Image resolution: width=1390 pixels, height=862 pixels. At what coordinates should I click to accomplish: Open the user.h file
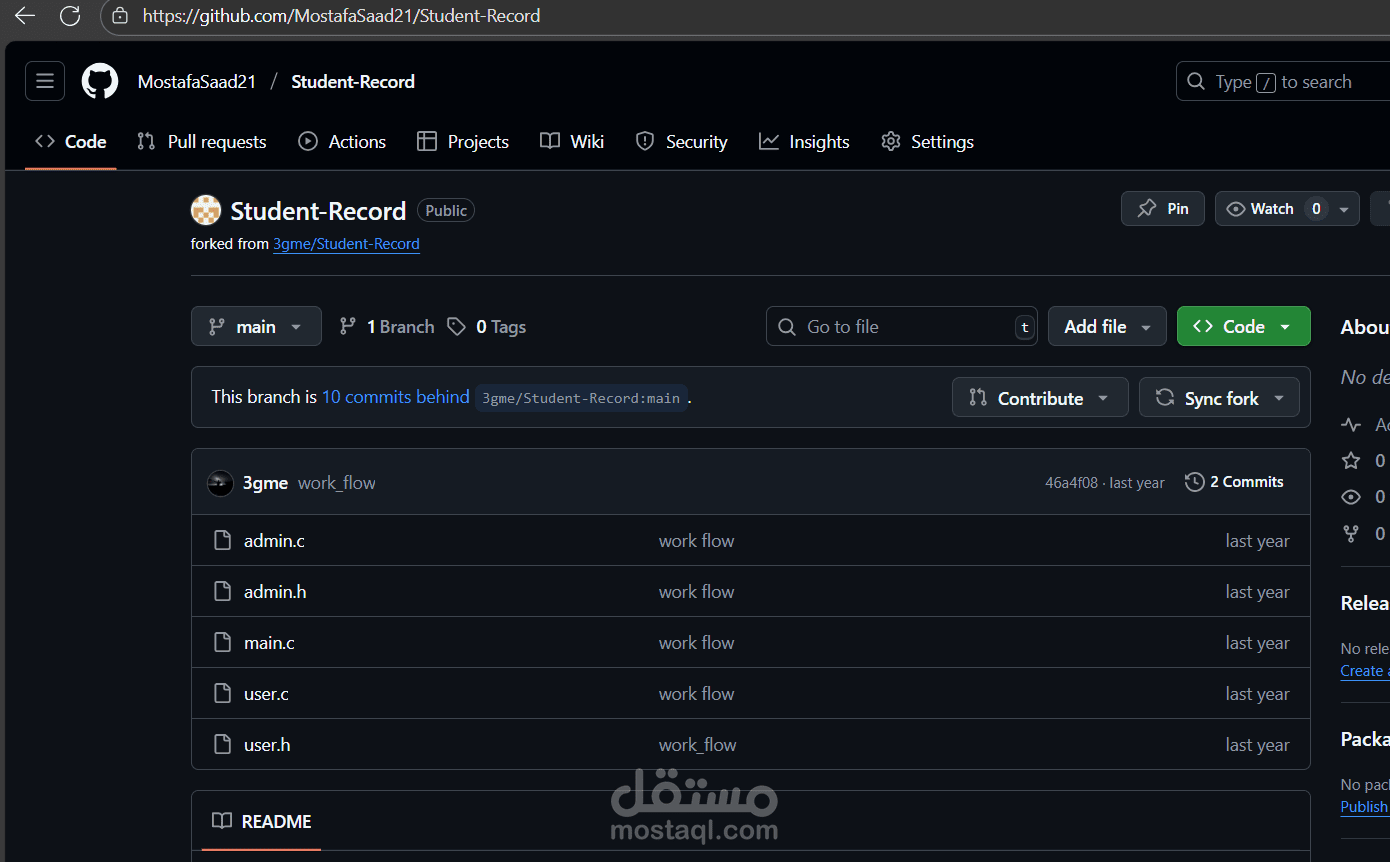tap(267, 745)
